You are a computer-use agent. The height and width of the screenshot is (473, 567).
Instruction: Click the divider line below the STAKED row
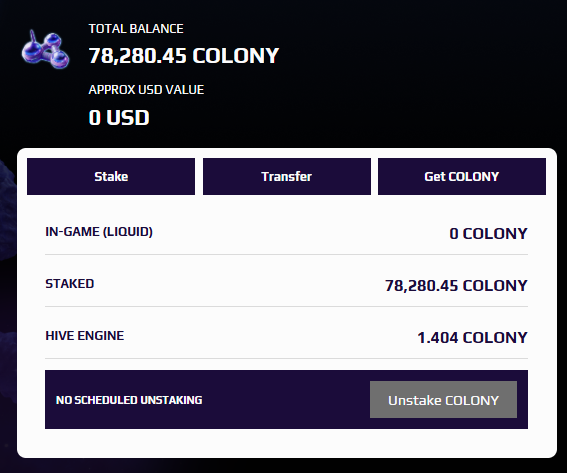coord(286,307)
